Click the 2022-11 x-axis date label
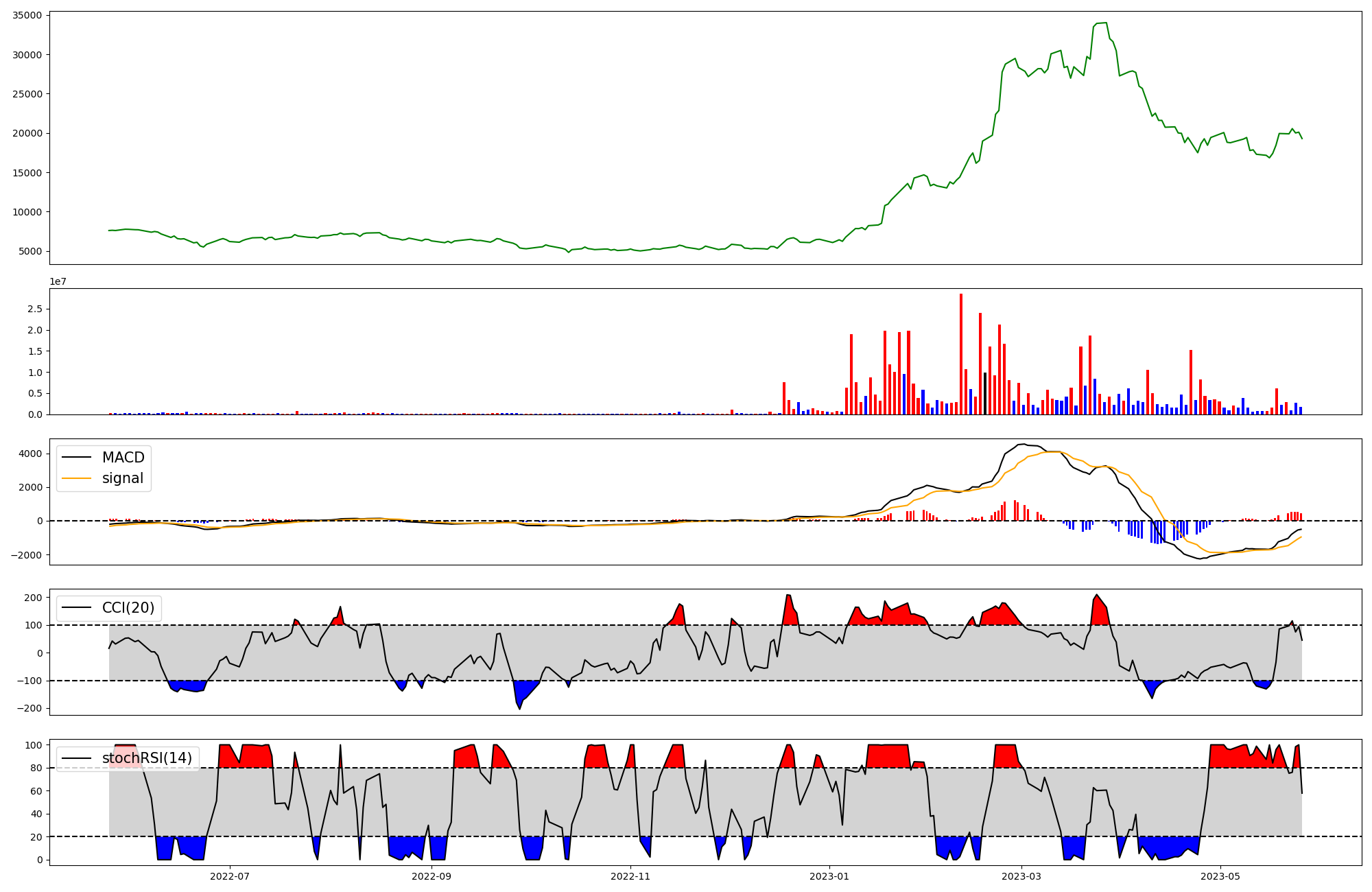 tap(630, 876)
